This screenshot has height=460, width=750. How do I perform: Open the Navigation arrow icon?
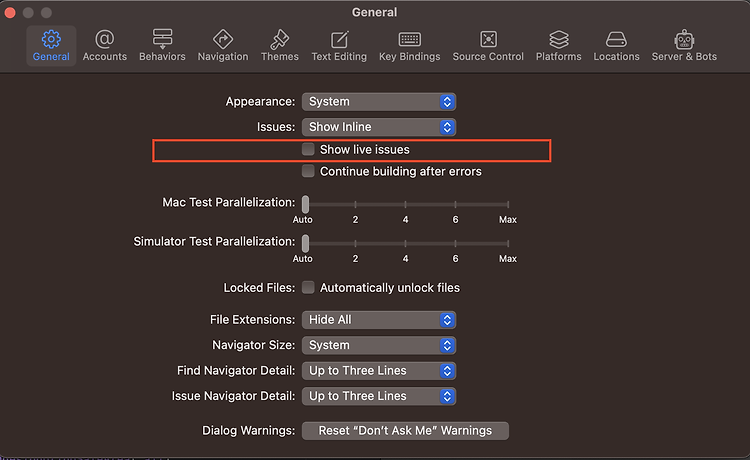click(223, 39)
